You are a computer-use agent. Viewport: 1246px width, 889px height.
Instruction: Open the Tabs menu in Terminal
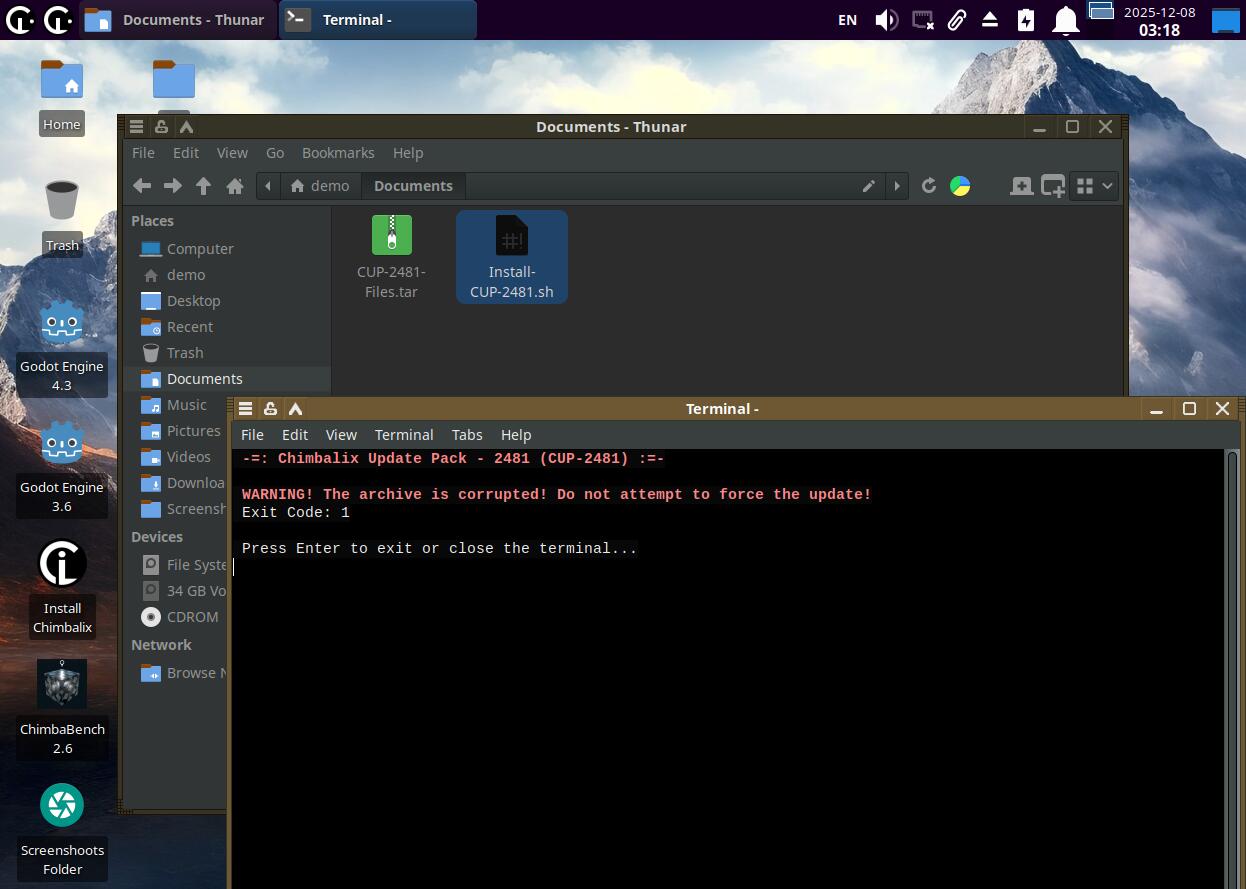(x=467, y=435)
